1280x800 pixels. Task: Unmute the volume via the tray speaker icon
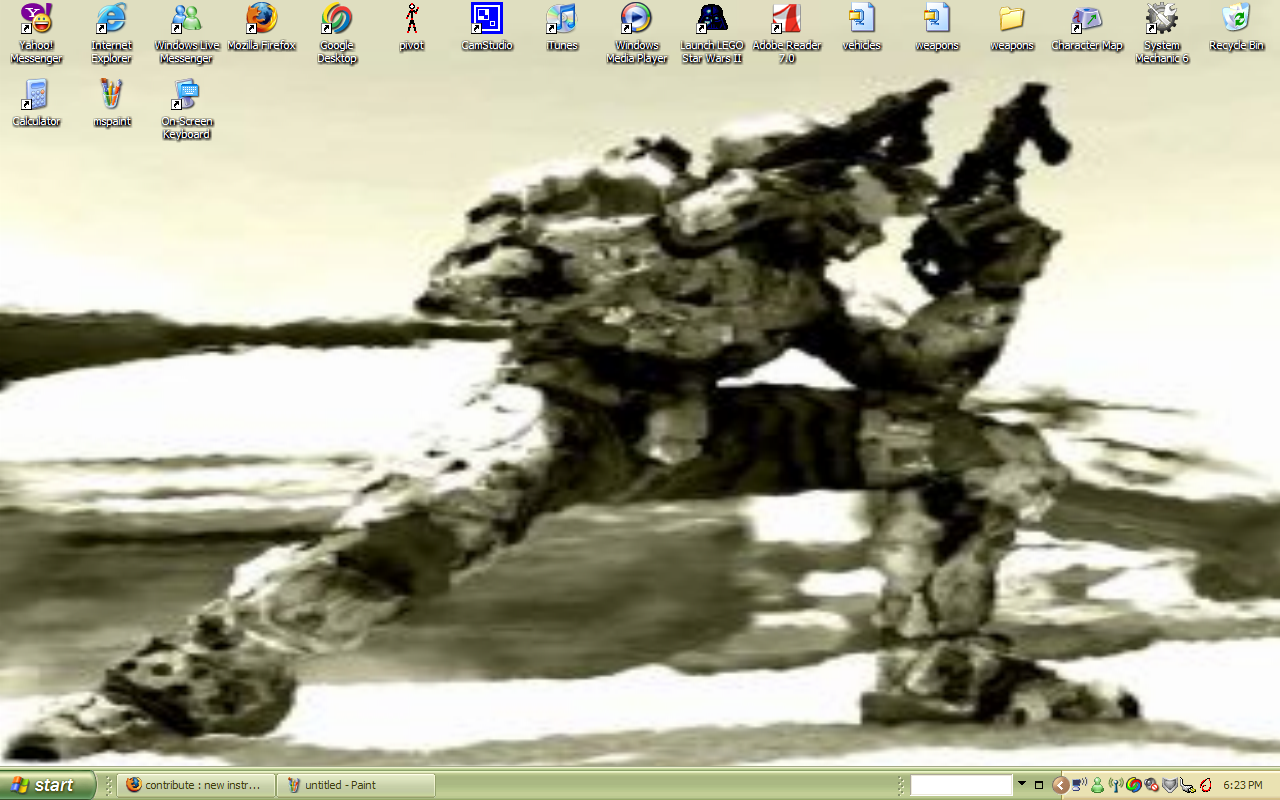pos(1149,784)
